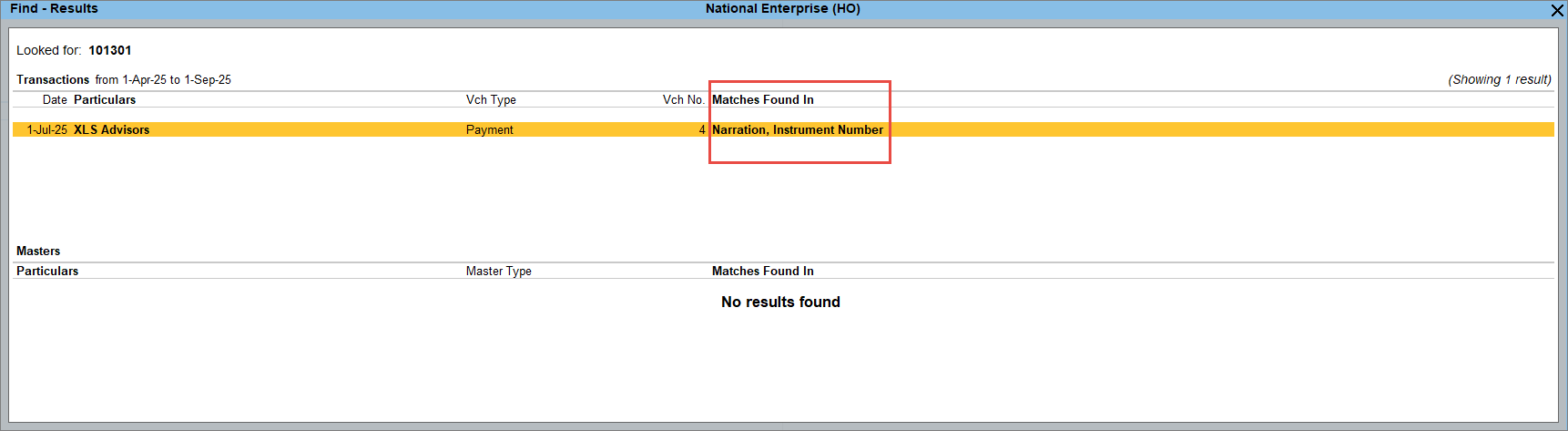Click the Transactions section heading

pyautogui.click(x=53, y=80)
